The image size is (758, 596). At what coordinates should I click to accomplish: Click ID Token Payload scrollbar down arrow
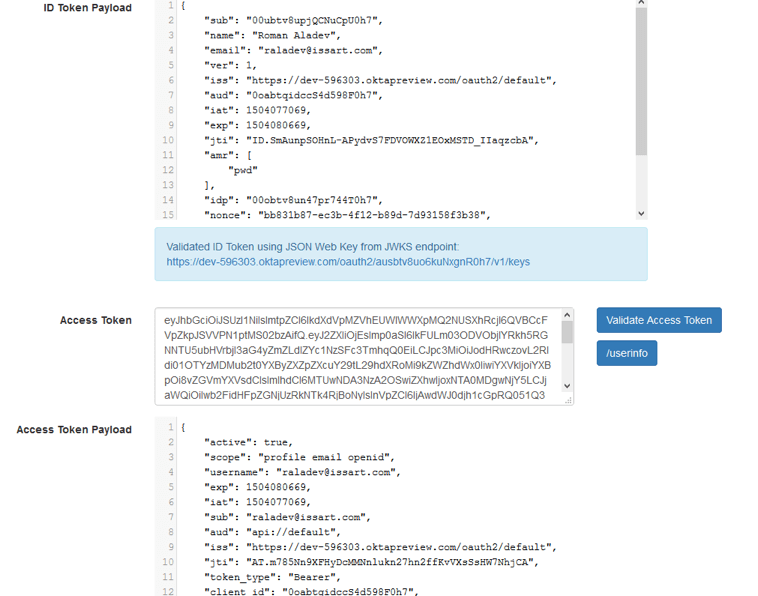(x=641, y=213)
